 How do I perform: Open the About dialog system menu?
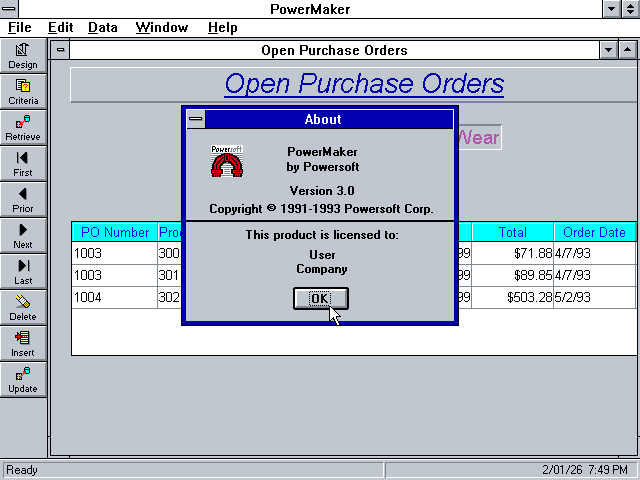196,119
